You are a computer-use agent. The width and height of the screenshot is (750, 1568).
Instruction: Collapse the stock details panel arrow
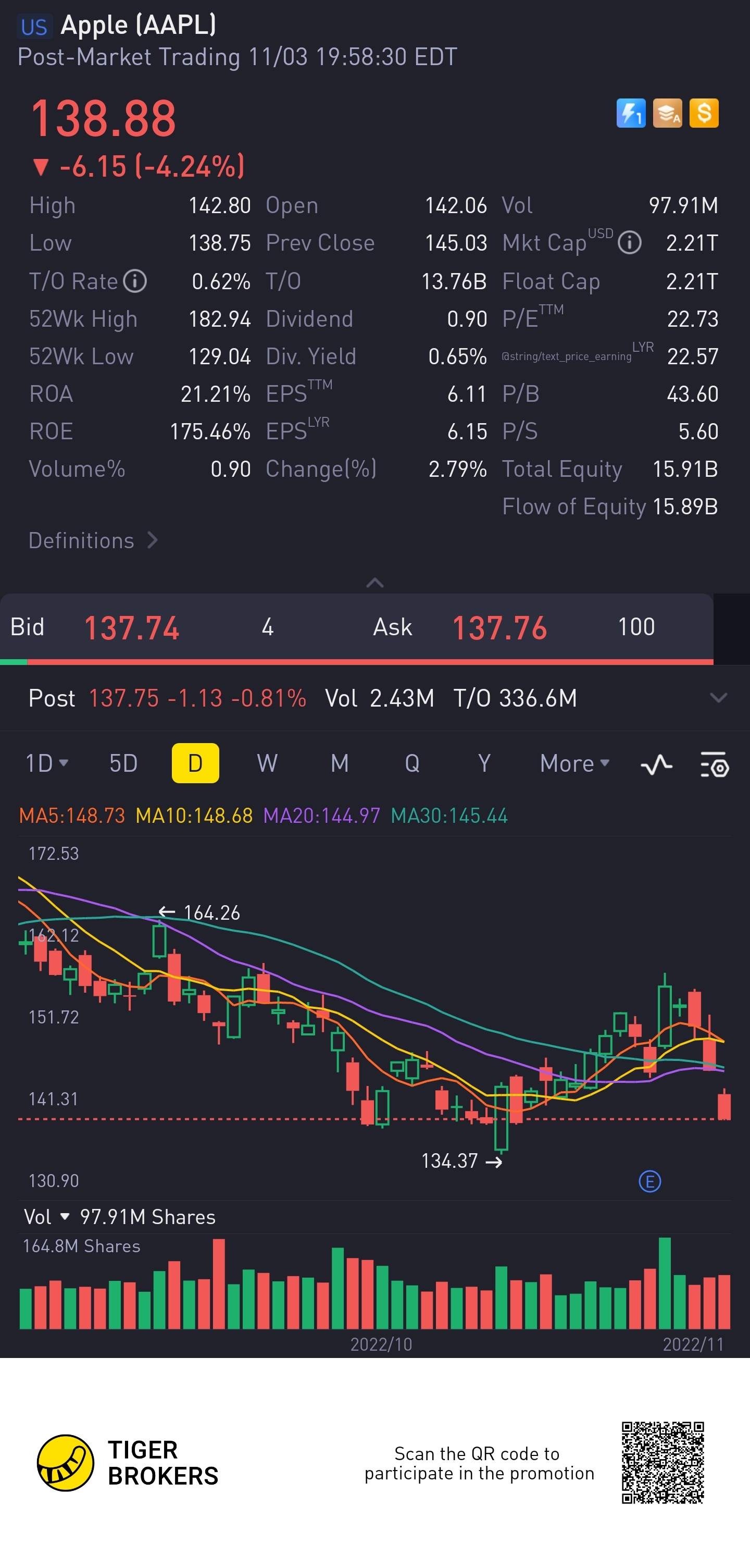point(374,583)
